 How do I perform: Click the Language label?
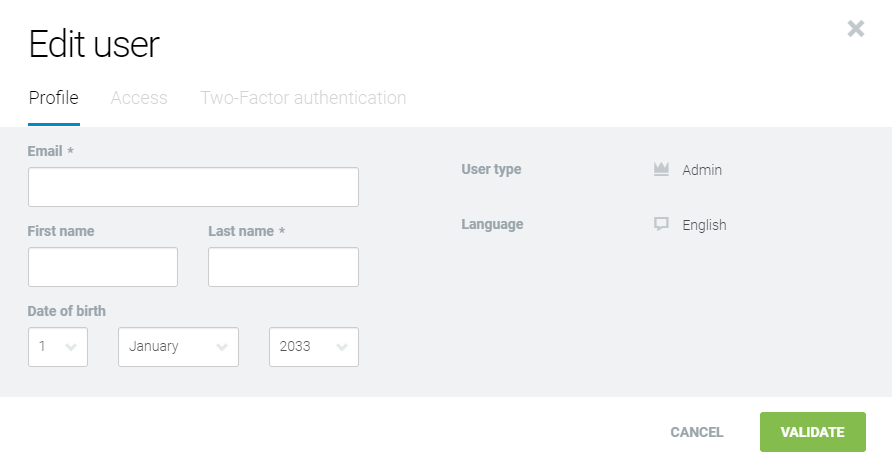click(492, 224)
